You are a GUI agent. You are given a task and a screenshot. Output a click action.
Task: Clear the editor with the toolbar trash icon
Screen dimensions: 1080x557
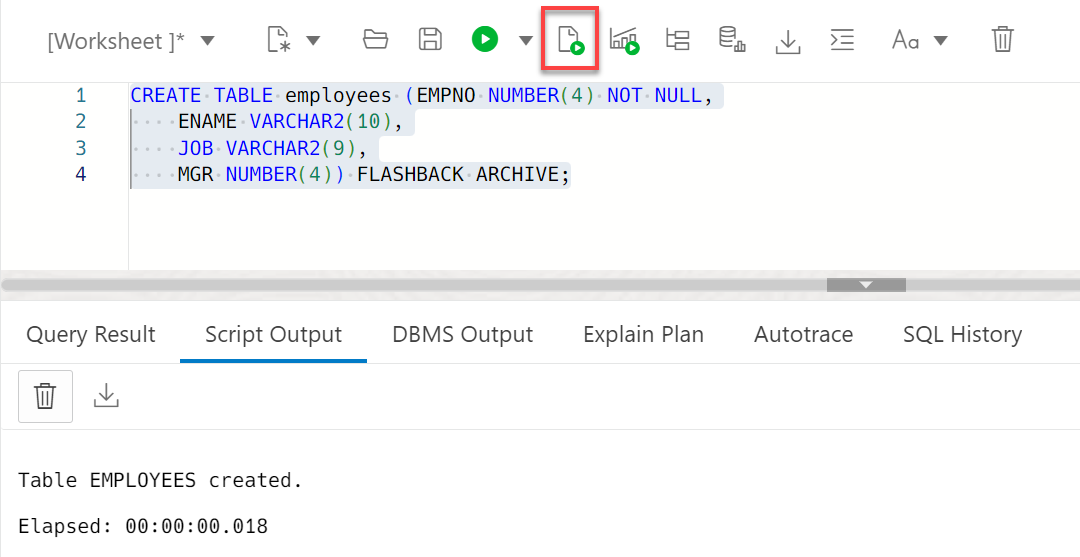point(1002,40)
